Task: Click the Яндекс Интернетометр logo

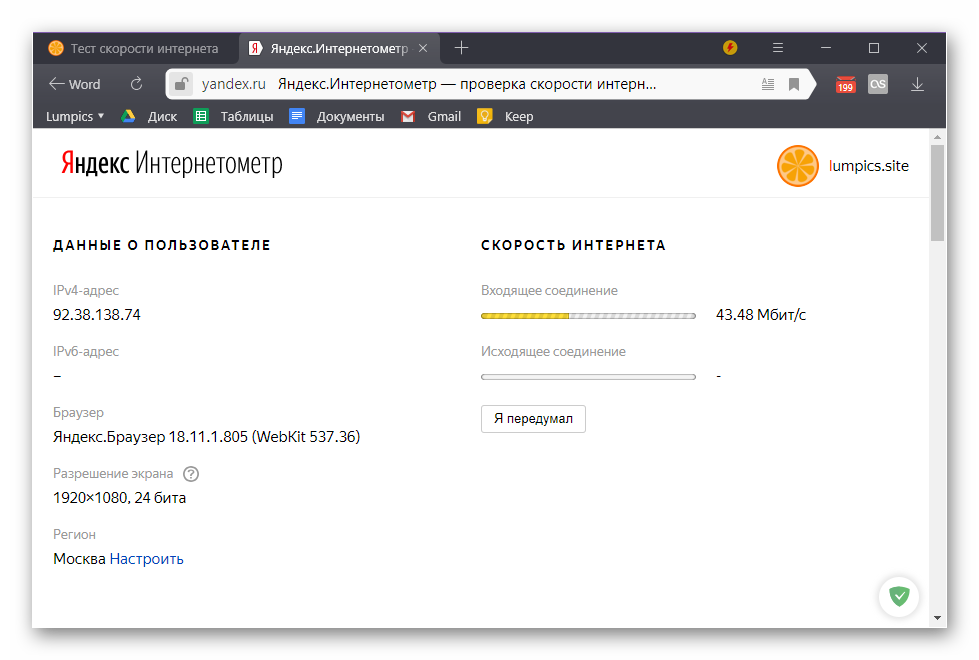Action: click(172, 164)
